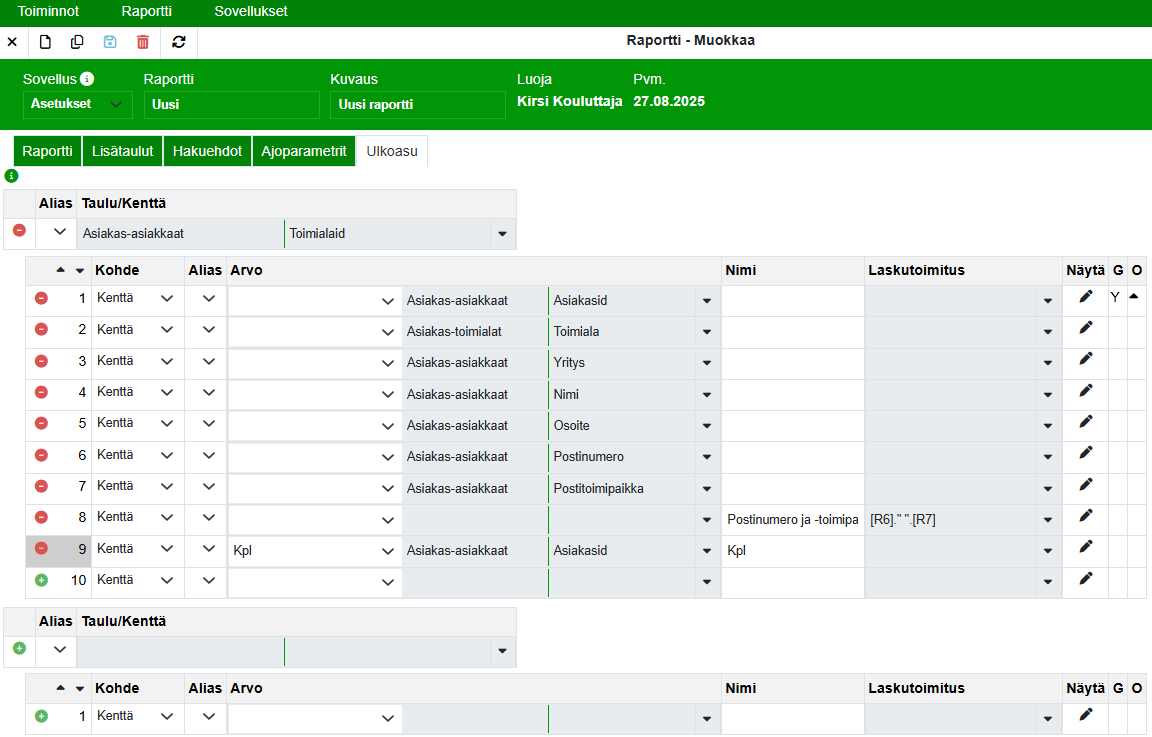
Task: Switch to the Hakuehdot tab
Action: (207, 151)
